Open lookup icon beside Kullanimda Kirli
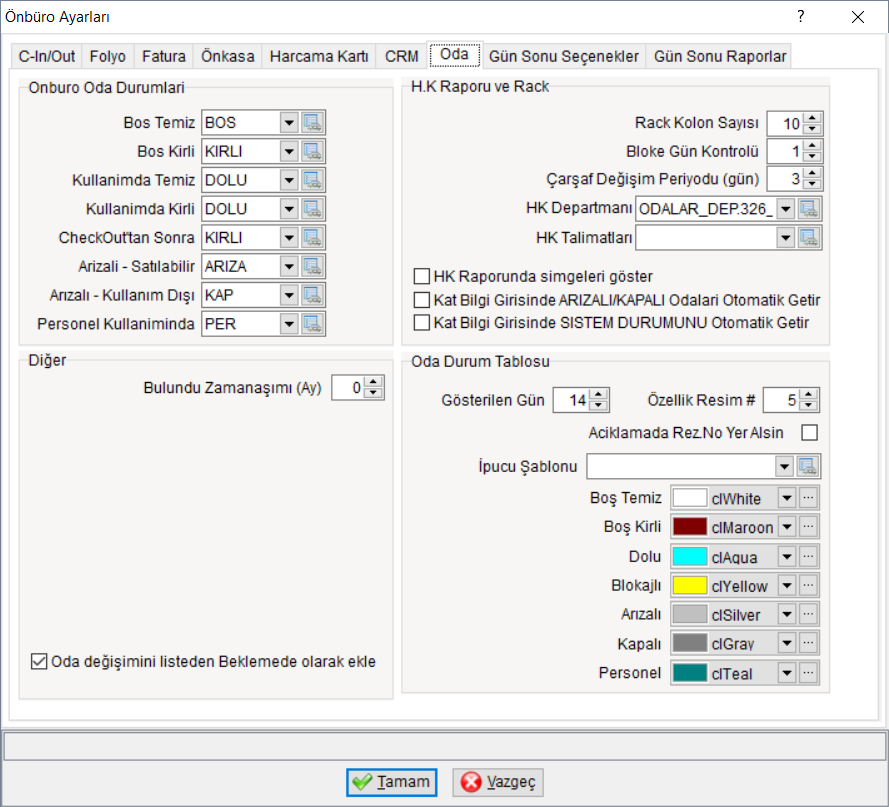Screen dimensions: 889x807 [312, 209]
